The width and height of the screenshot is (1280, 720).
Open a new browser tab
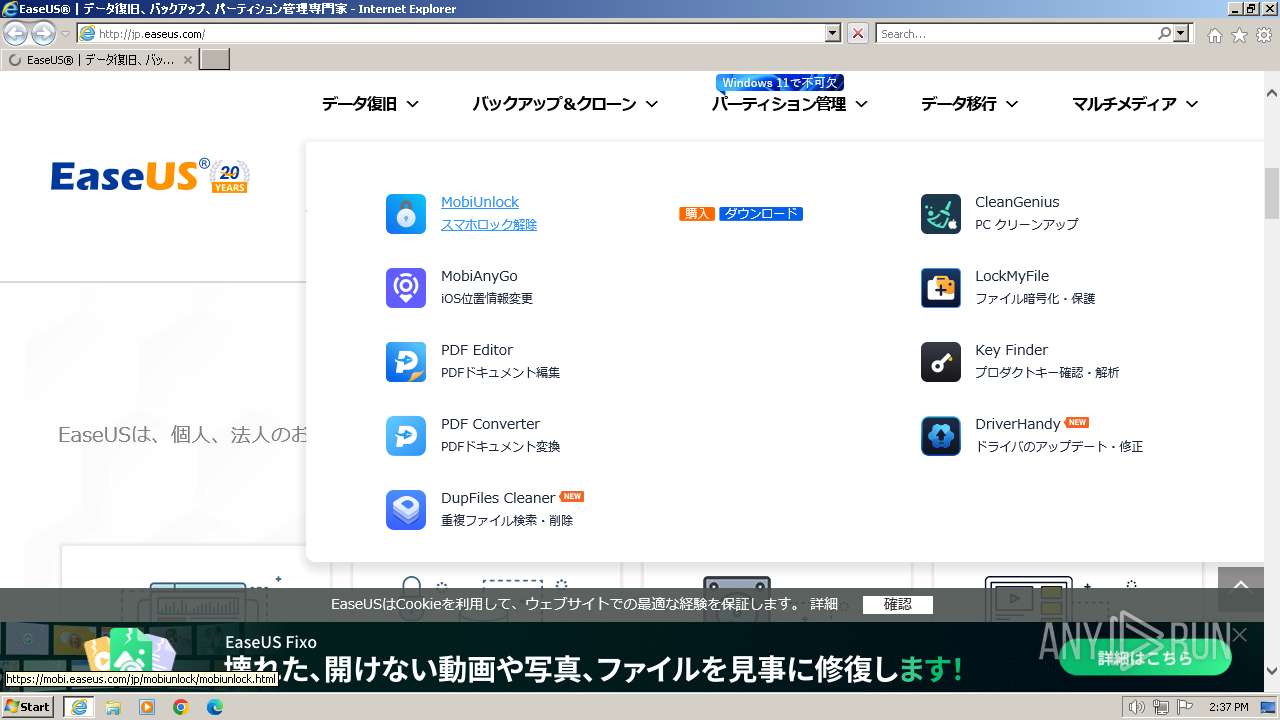215,60
